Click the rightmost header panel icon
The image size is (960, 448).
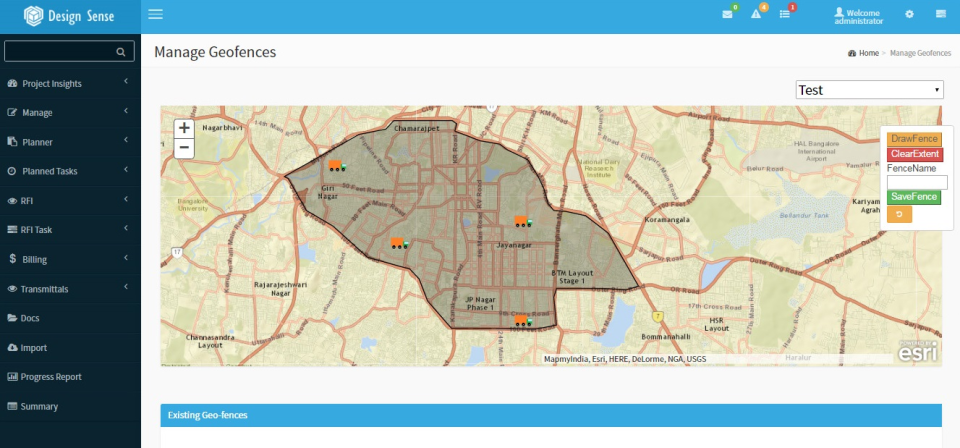941,13
